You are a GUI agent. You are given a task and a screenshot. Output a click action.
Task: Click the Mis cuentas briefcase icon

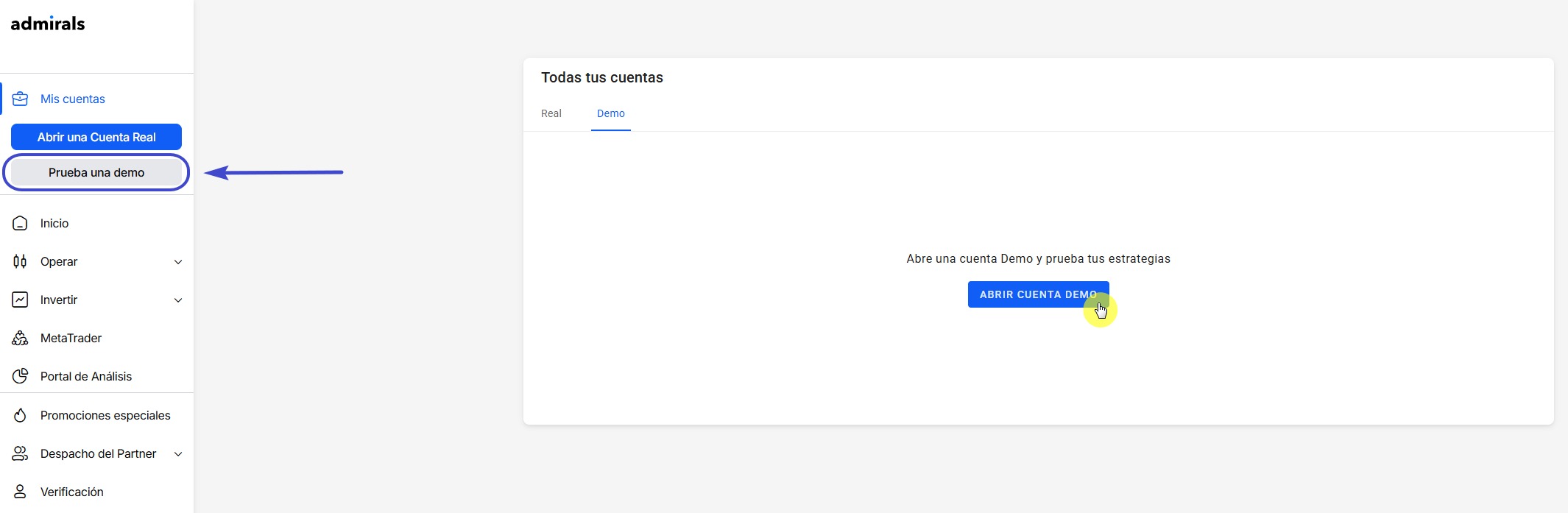[20, 99]
